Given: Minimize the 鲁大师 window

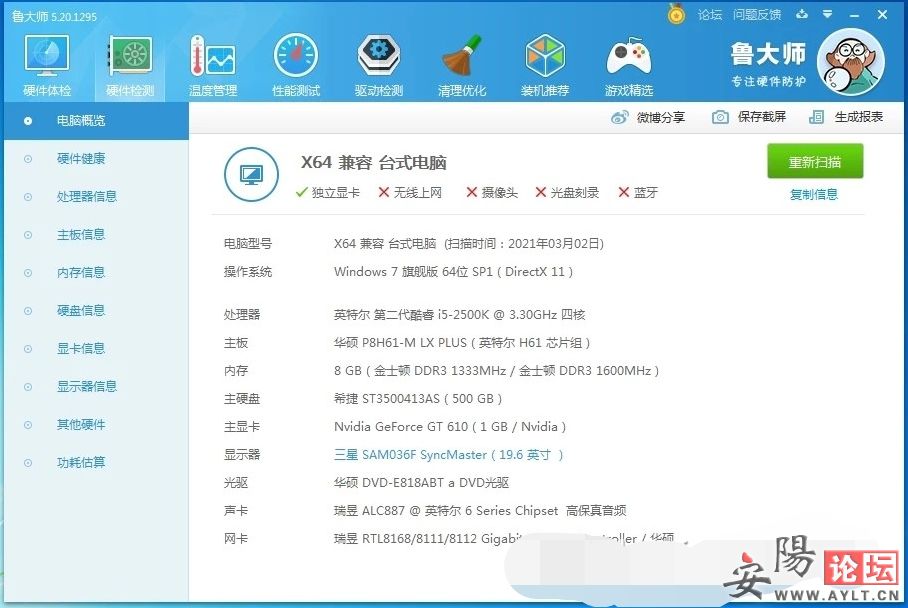Looking at the screenshot, I should point(855,15).
